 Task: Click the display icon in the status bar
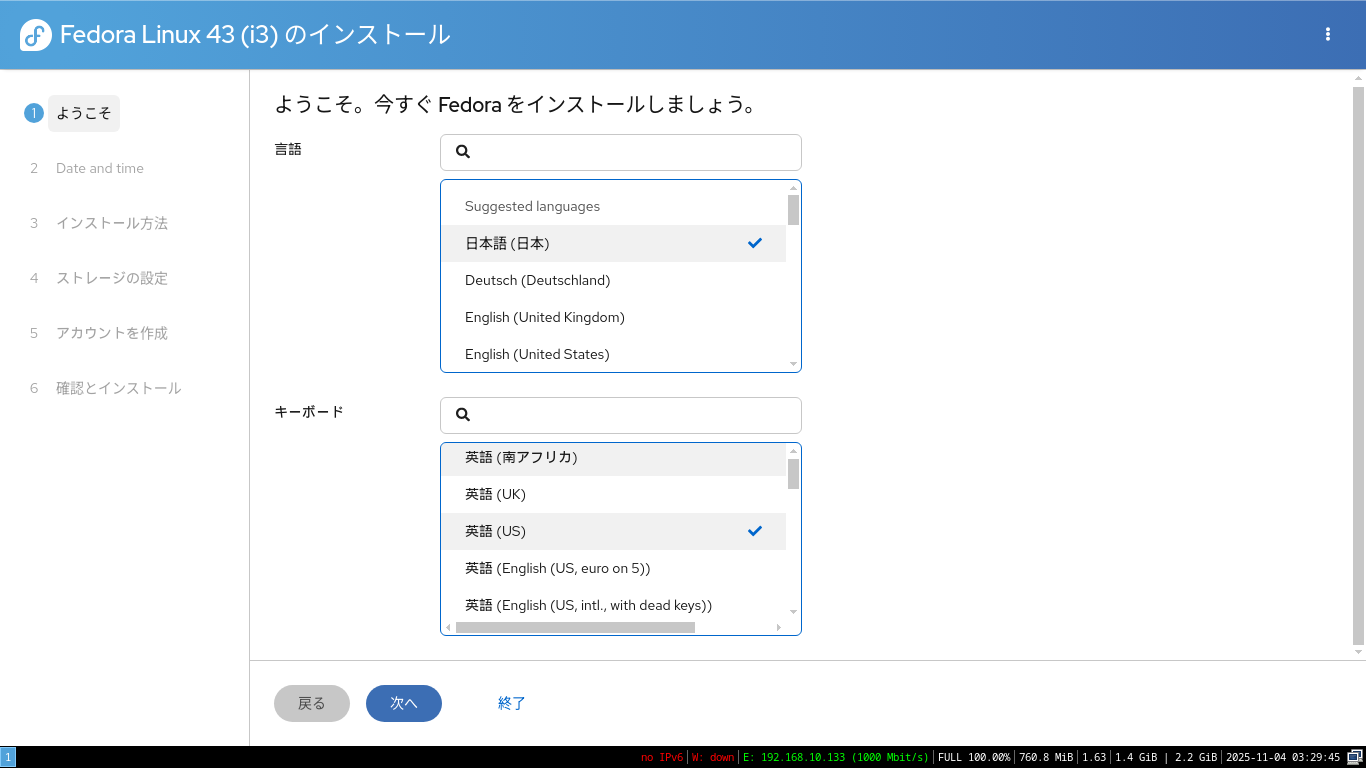coord(1355,757)
